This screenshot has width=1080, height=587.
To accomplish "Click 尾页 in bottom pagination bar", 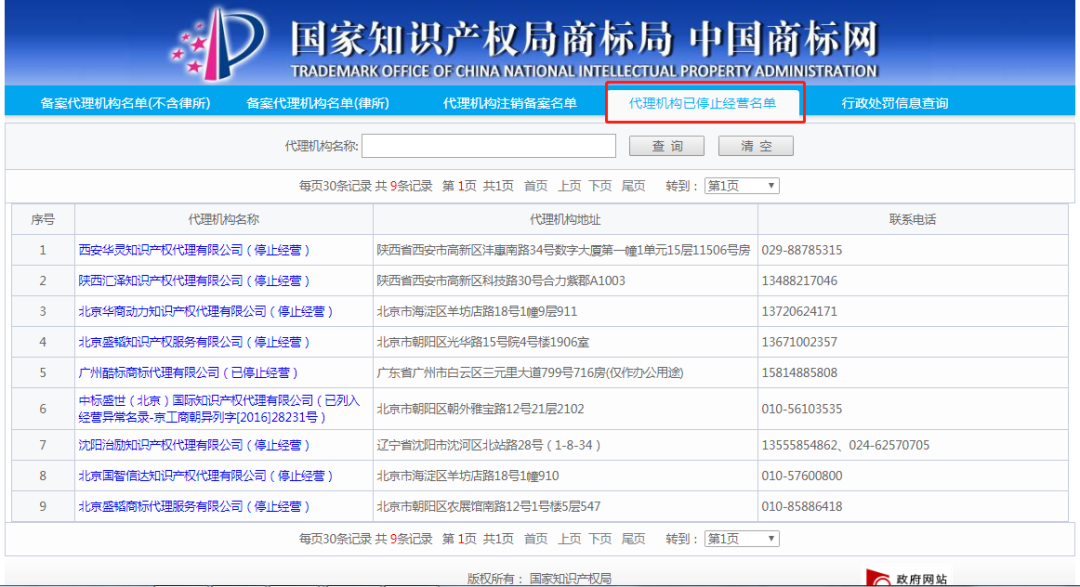I will click(633, 539).
